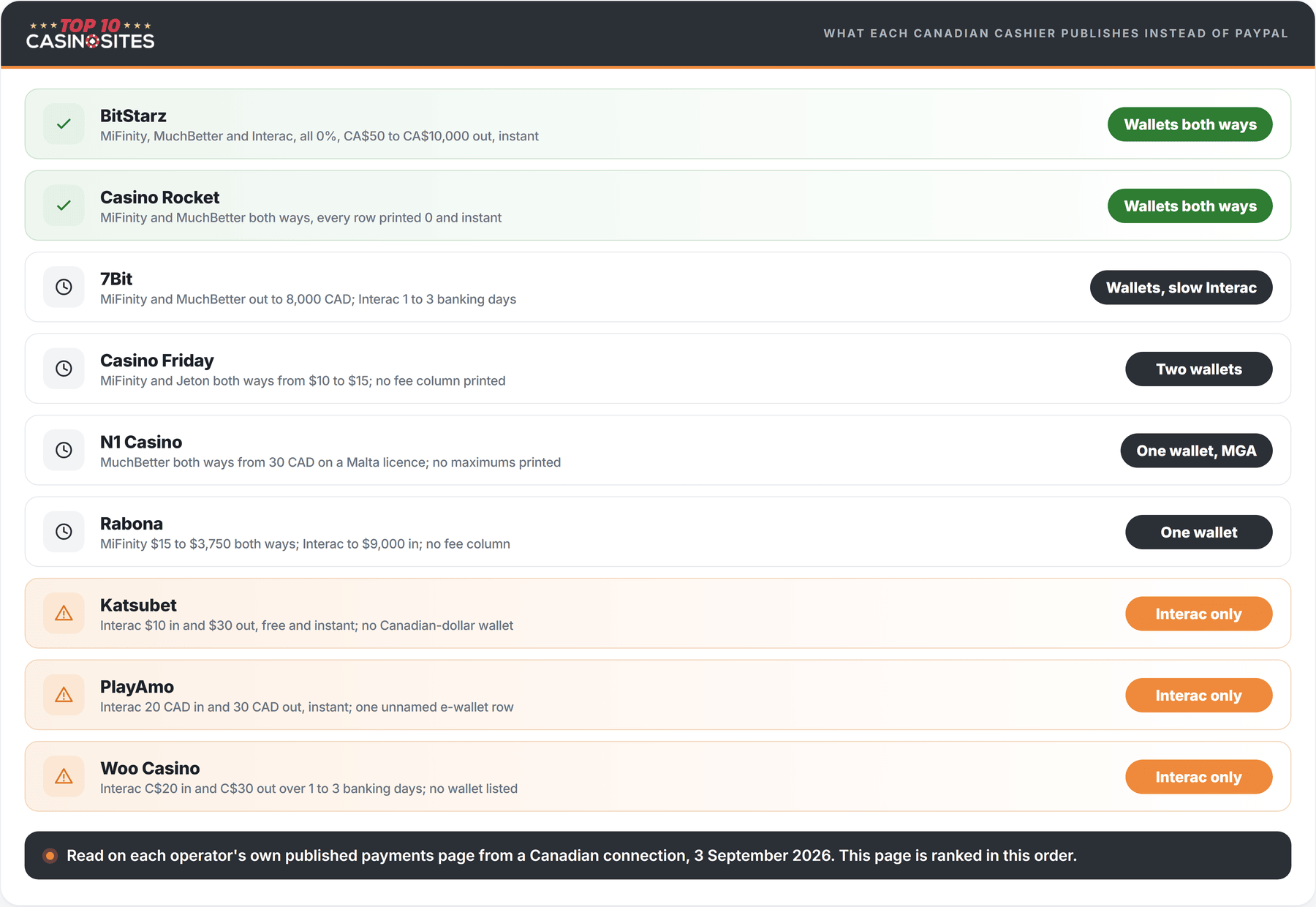Click the warning triangle beside Woo Casino

point(64,776)
